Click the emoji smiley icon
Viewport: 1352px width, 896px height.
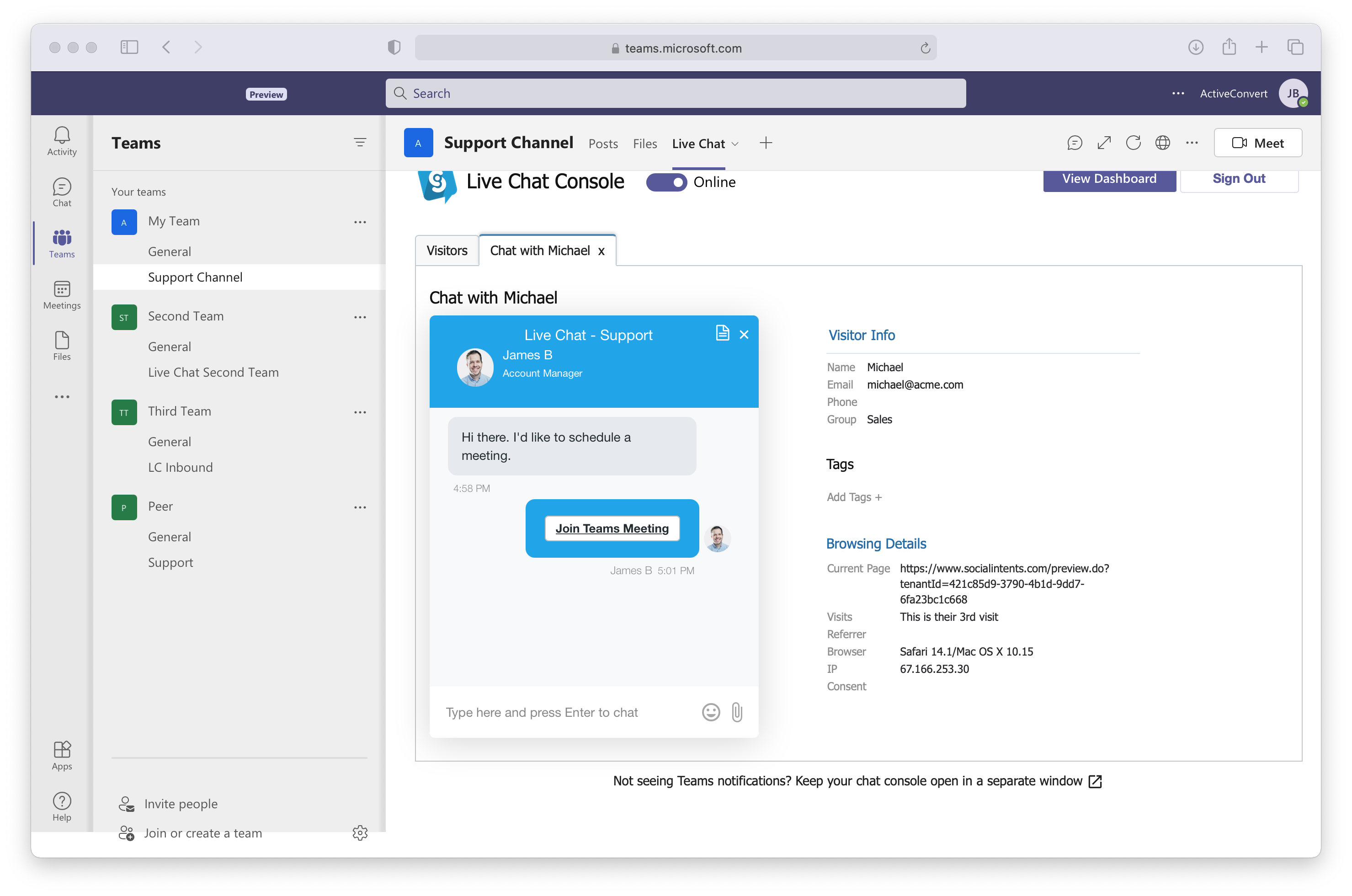point(711,712)
